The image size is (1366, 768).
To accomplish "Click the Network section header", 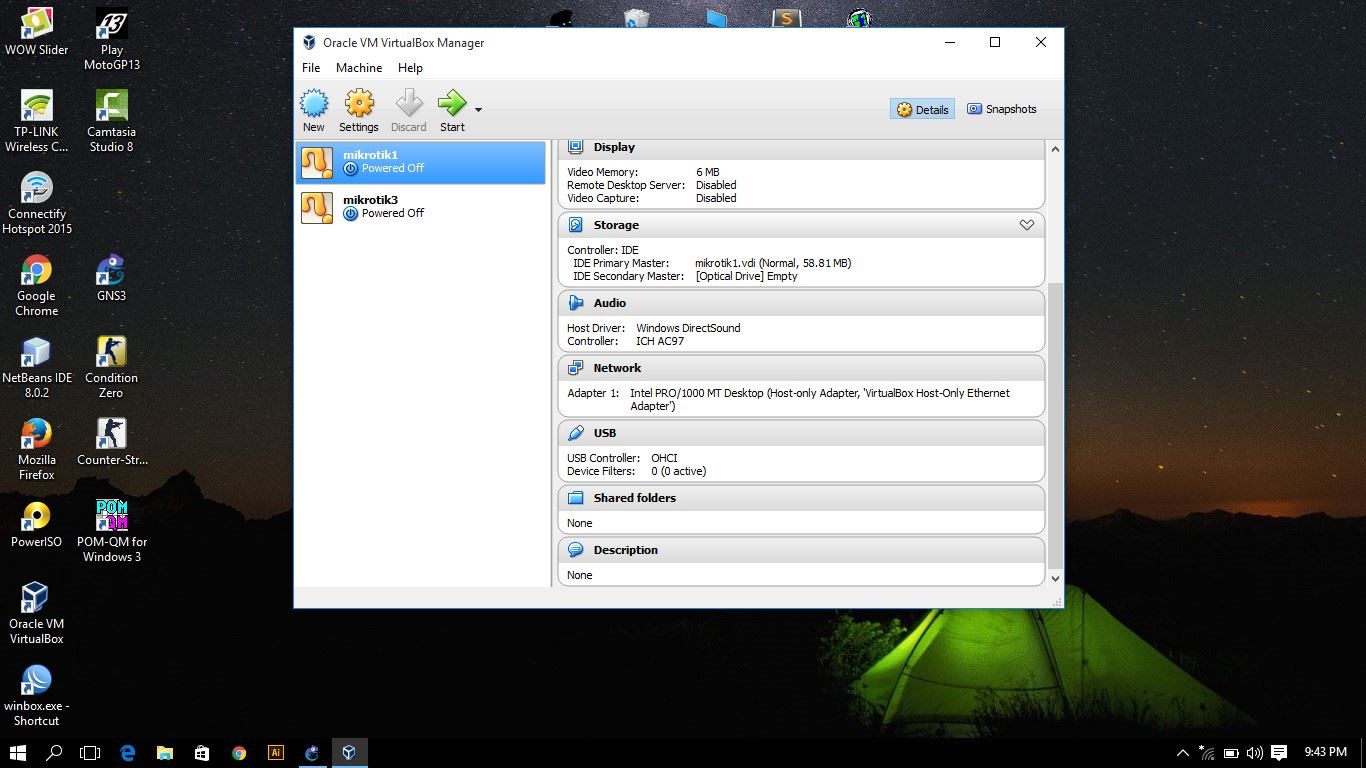I will coord(801,368).
